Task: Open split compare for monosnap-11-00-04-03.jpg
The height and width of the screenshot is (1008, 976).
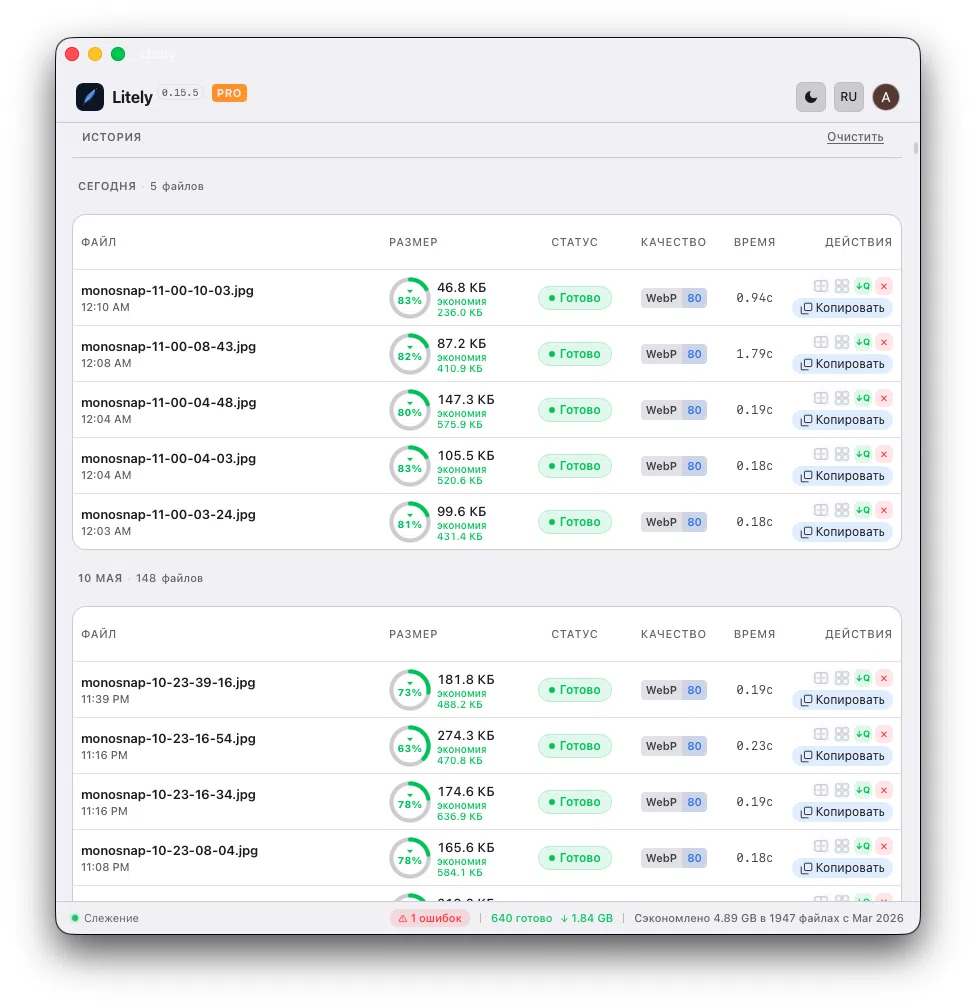Action: click(x=820, y=454)
